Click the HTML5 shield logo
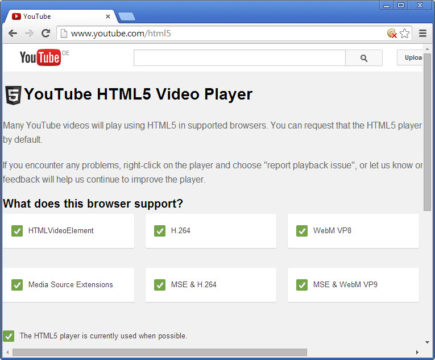 [x=13, y=95]
